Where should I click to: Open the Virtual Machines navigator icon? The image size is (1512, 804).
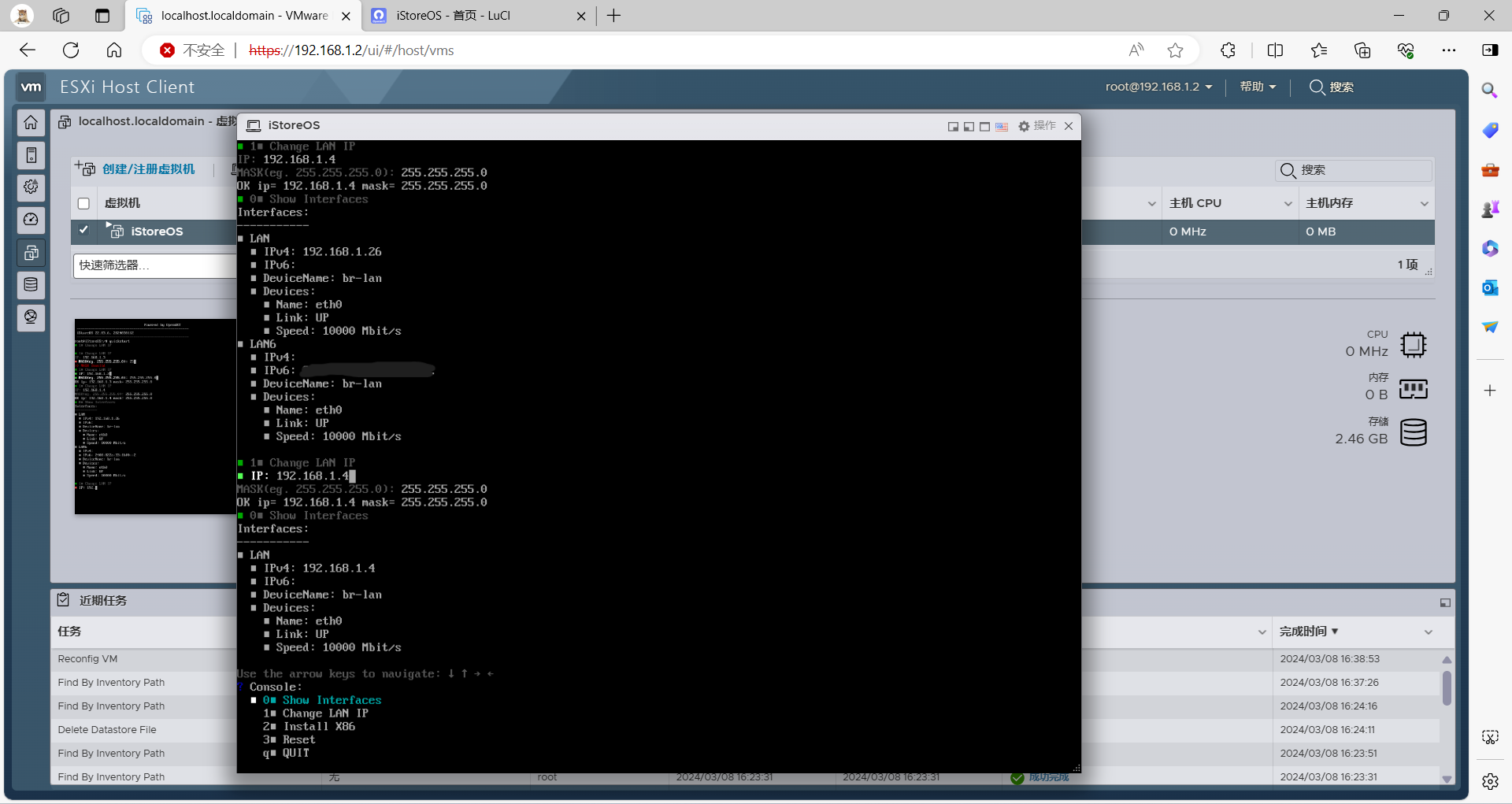click(31, 253)
